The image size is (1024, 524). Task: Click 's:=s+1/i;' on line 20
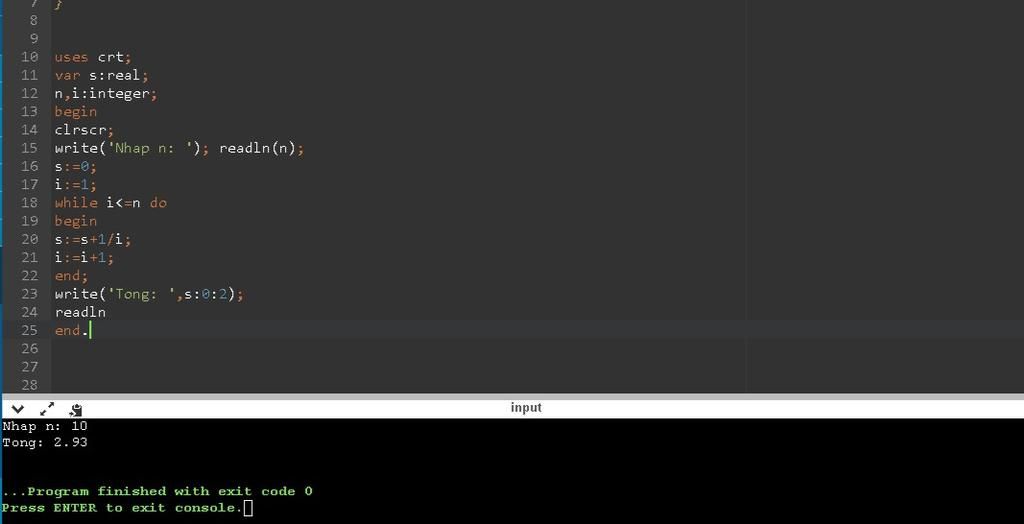93,240
